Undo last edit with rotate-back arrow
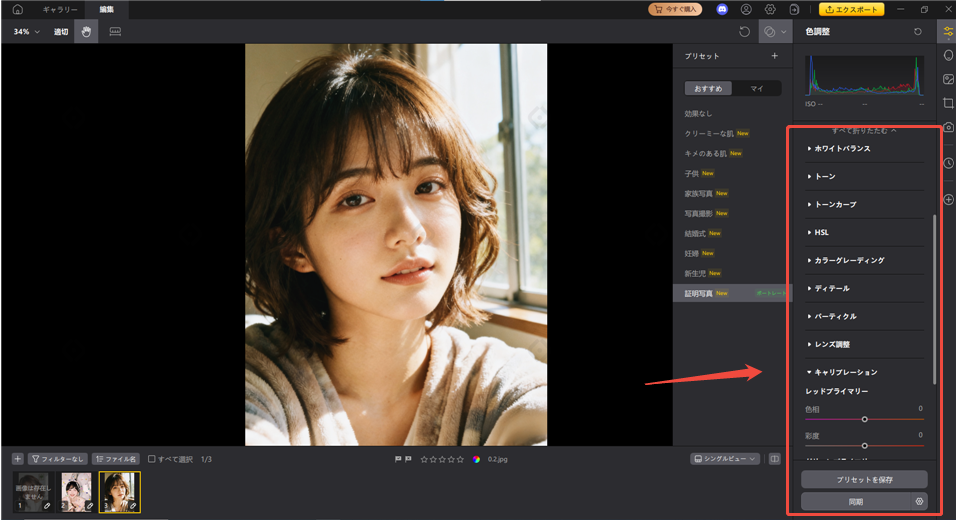The width and height of the screenshot is (957, 521). point(744,32)
